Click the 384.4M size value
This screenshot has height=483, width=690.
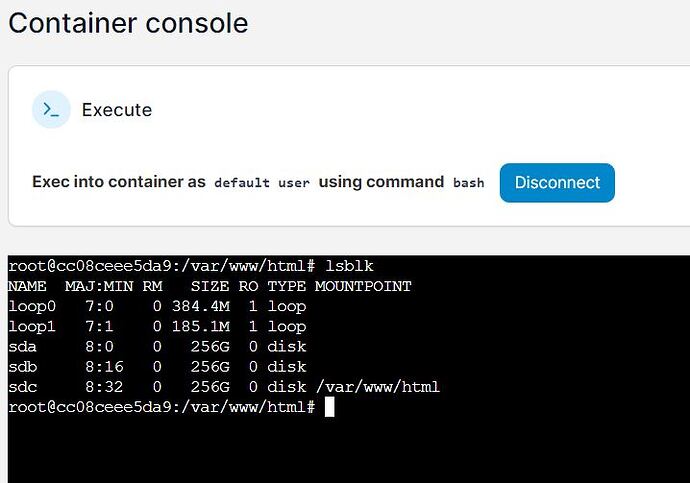(x=201, y=306)
